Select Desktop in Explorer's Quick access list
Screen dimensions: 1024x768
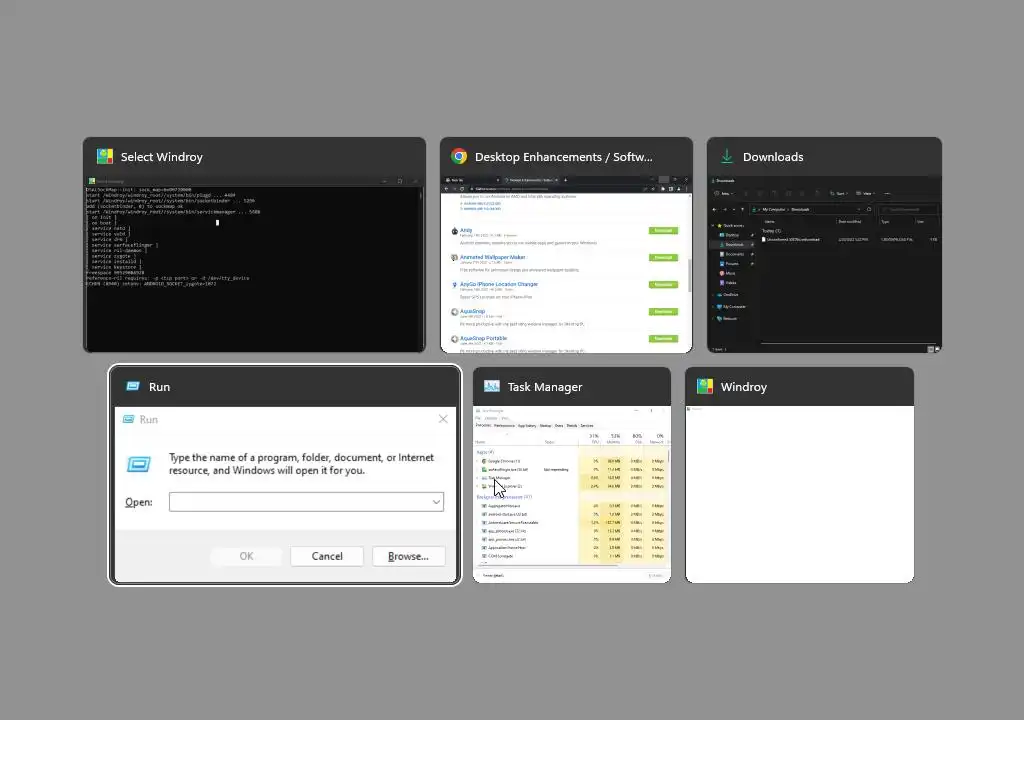pos(732,235)
